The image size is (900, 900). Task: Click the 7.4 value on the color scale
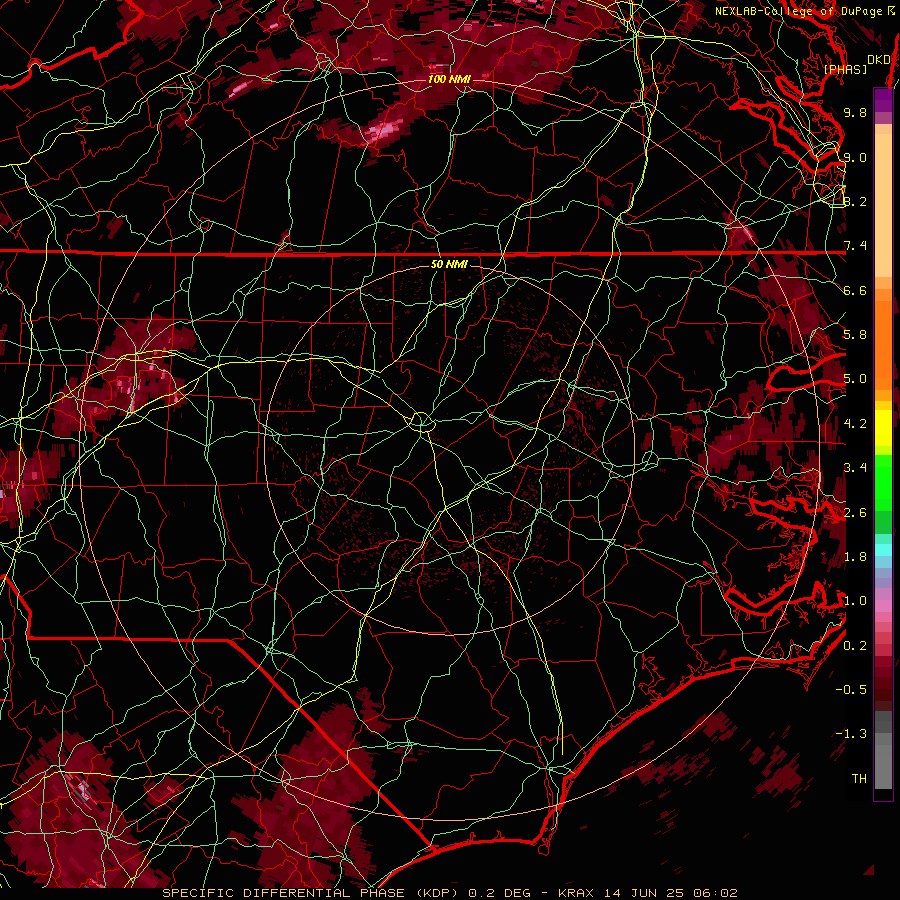coord(855,246)
